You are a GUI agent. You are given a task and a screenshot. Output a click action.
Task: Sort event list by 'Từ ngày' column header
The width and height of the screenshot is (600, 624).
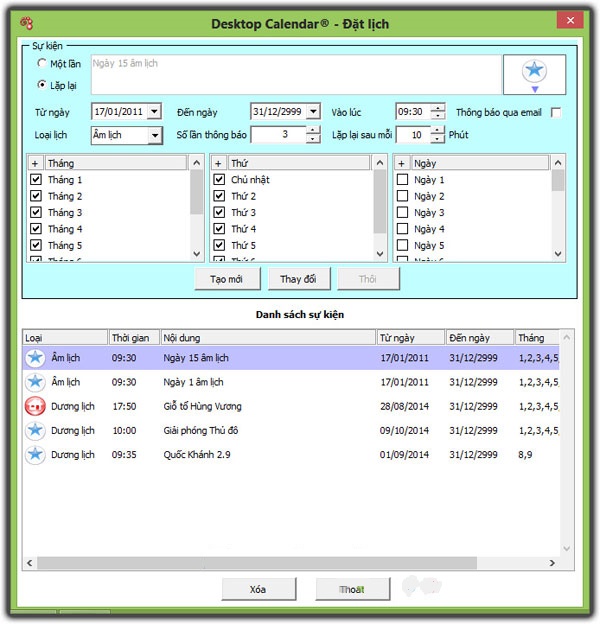tap(411, 338)
